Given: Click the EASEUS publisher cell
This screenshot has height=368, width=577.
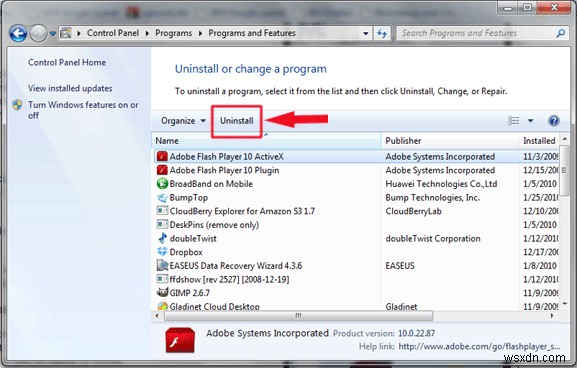Looking at the screenshot, I should coord(400,266).
